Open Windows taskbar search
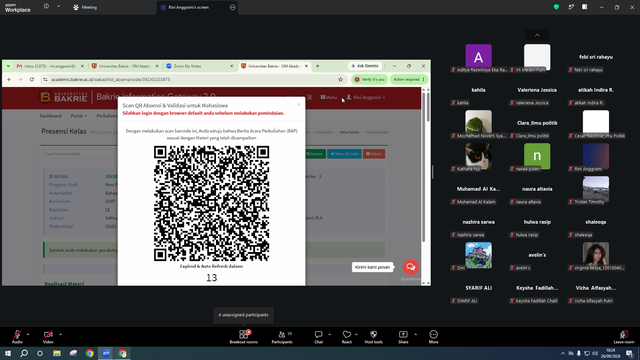 point(24,353)
